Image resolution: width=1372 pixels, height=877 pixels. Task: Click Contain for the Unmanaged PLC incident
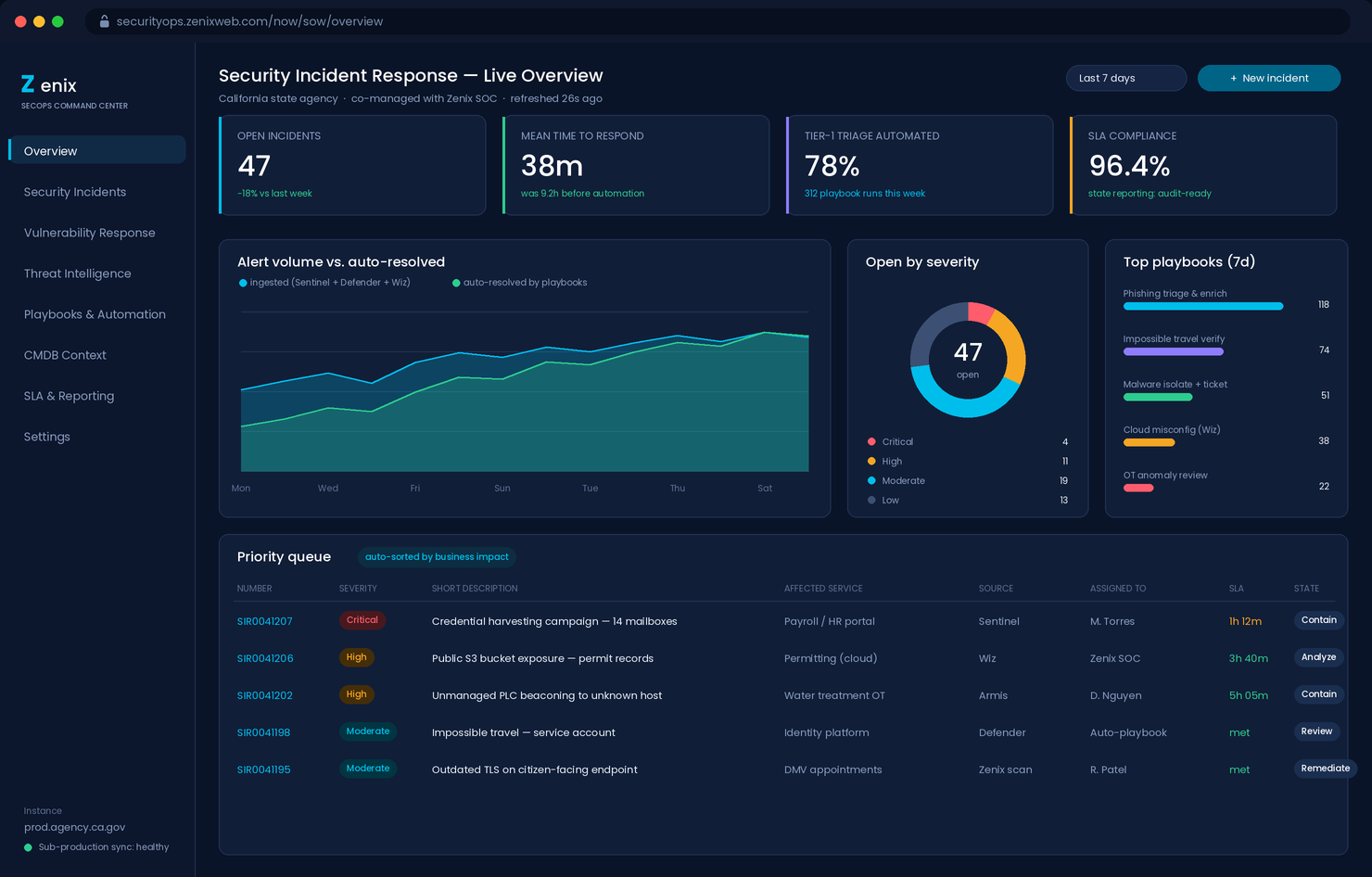tap(1318, 694)
